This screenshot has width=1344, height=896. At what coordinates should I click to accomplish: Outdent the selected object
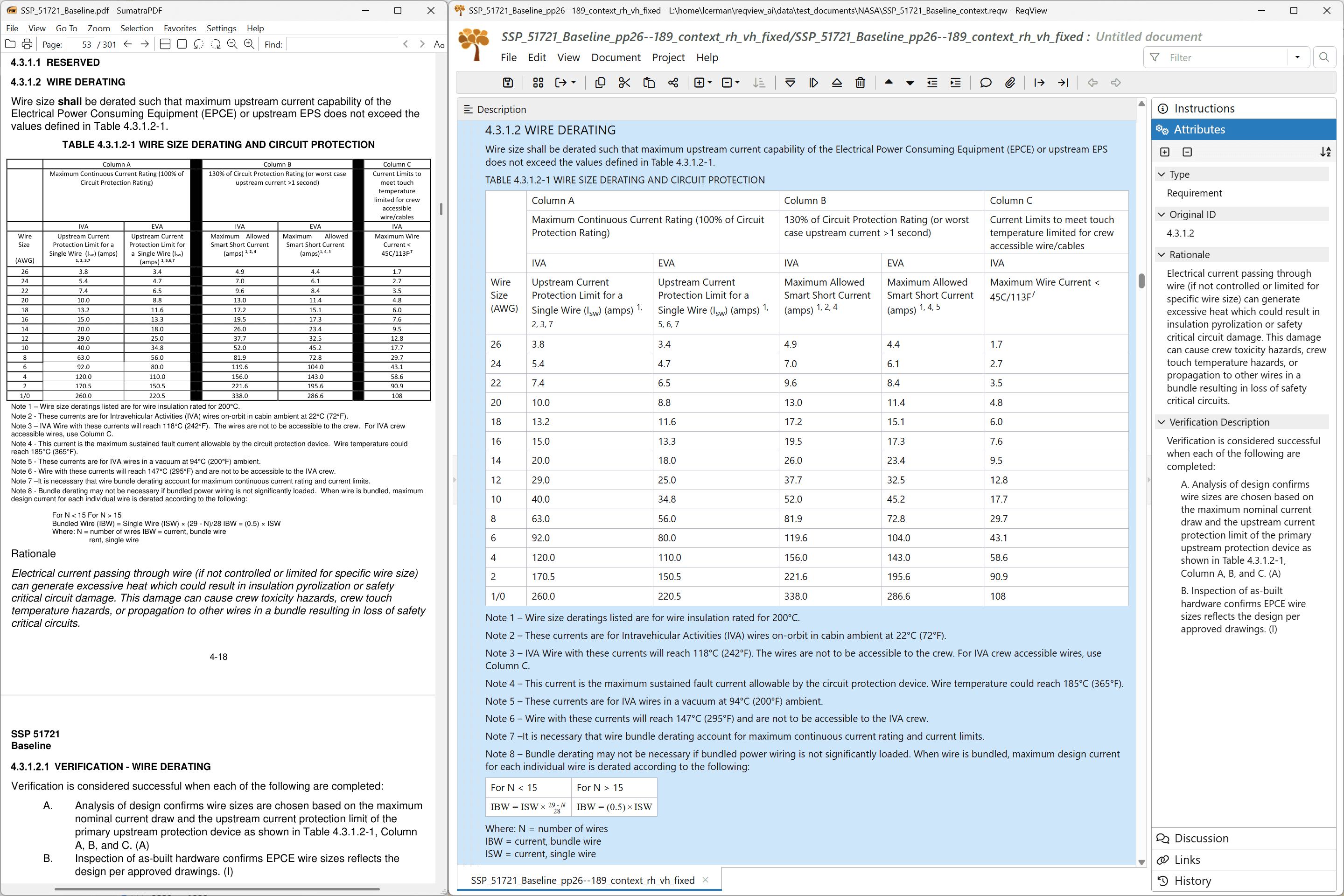tap(932, 83)
